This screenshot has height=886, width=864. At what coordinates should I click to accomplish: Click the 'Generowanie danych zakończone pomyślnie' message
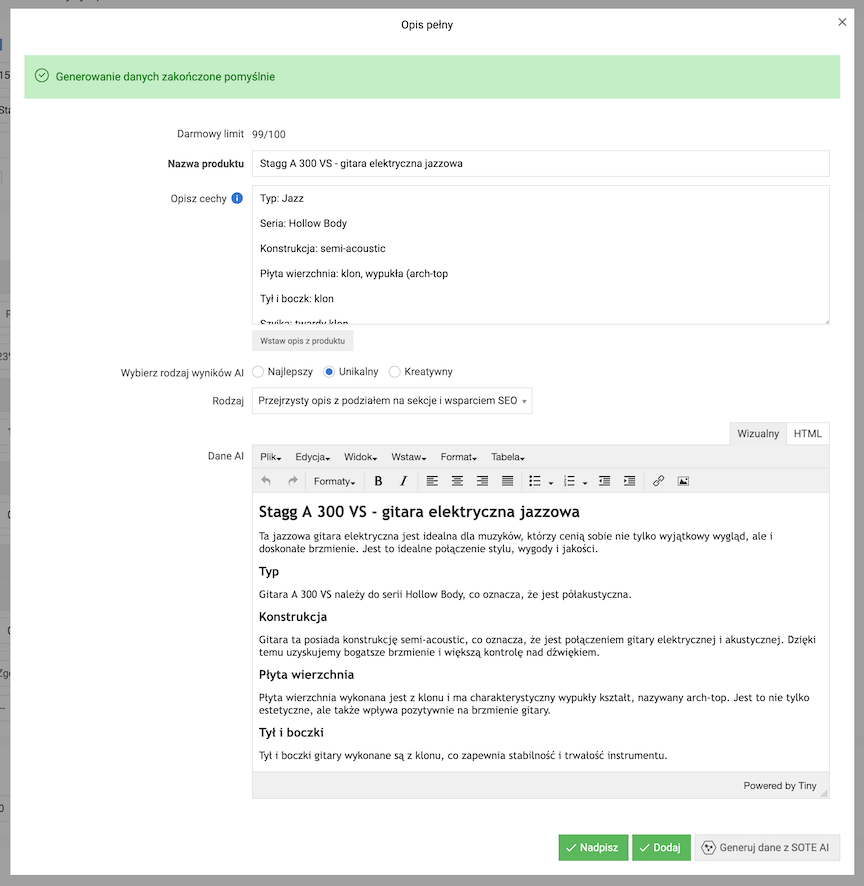pyautogui.click(x=165, y=77)
